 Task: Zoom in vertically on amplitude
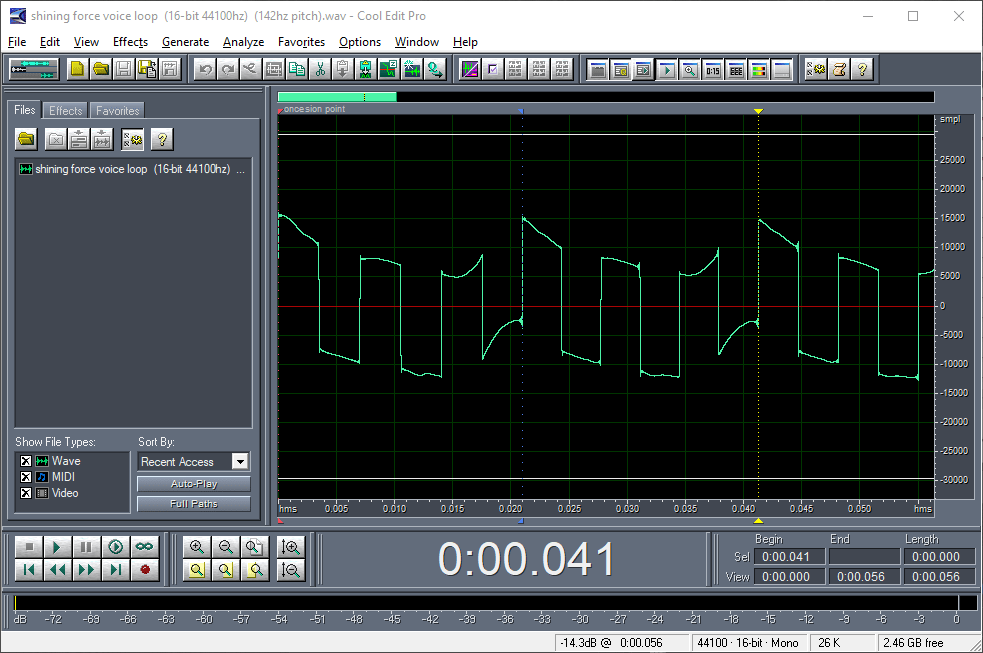pos(291,547)
